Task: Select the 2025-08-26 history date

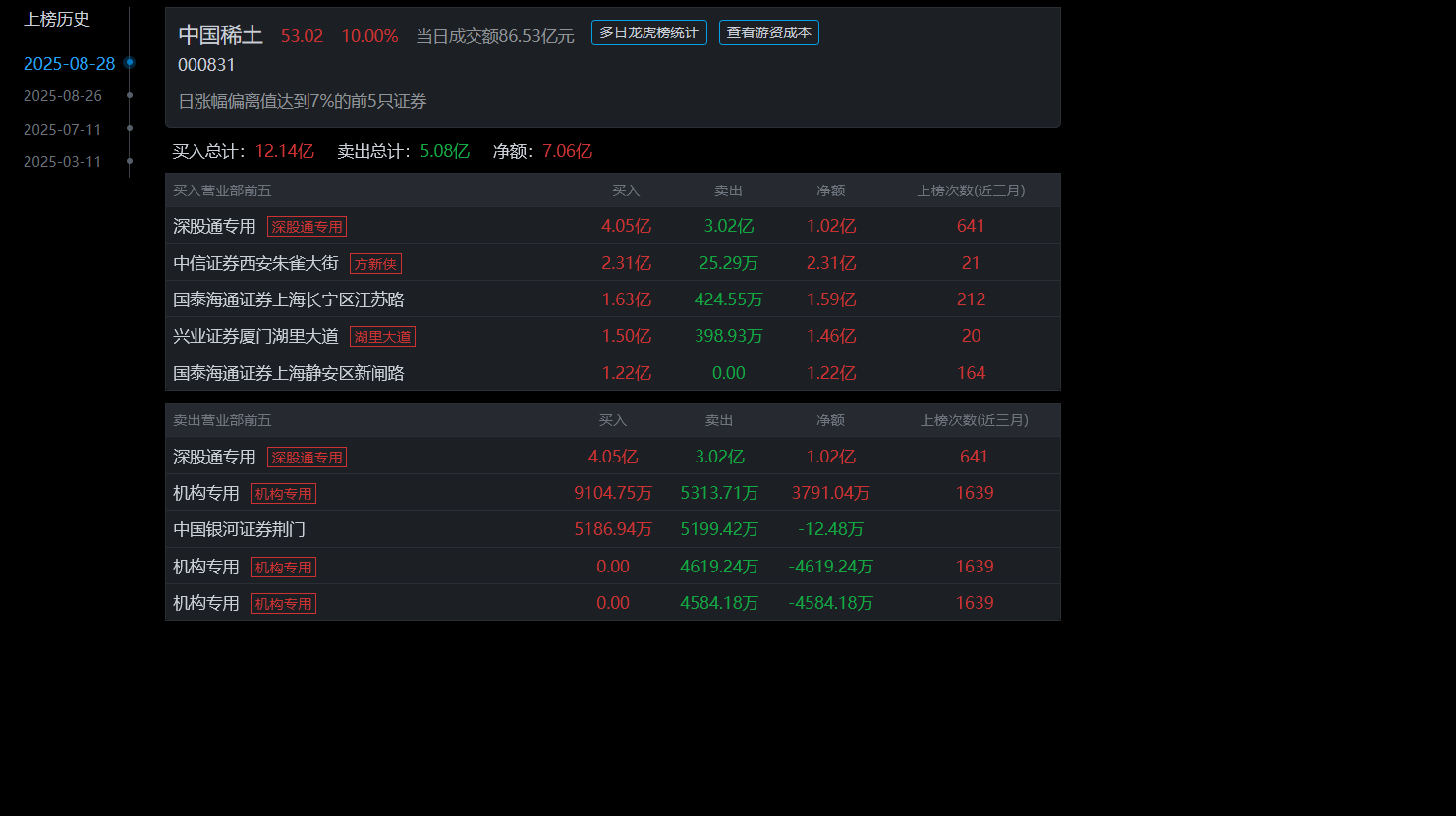Action: [63, 96]
